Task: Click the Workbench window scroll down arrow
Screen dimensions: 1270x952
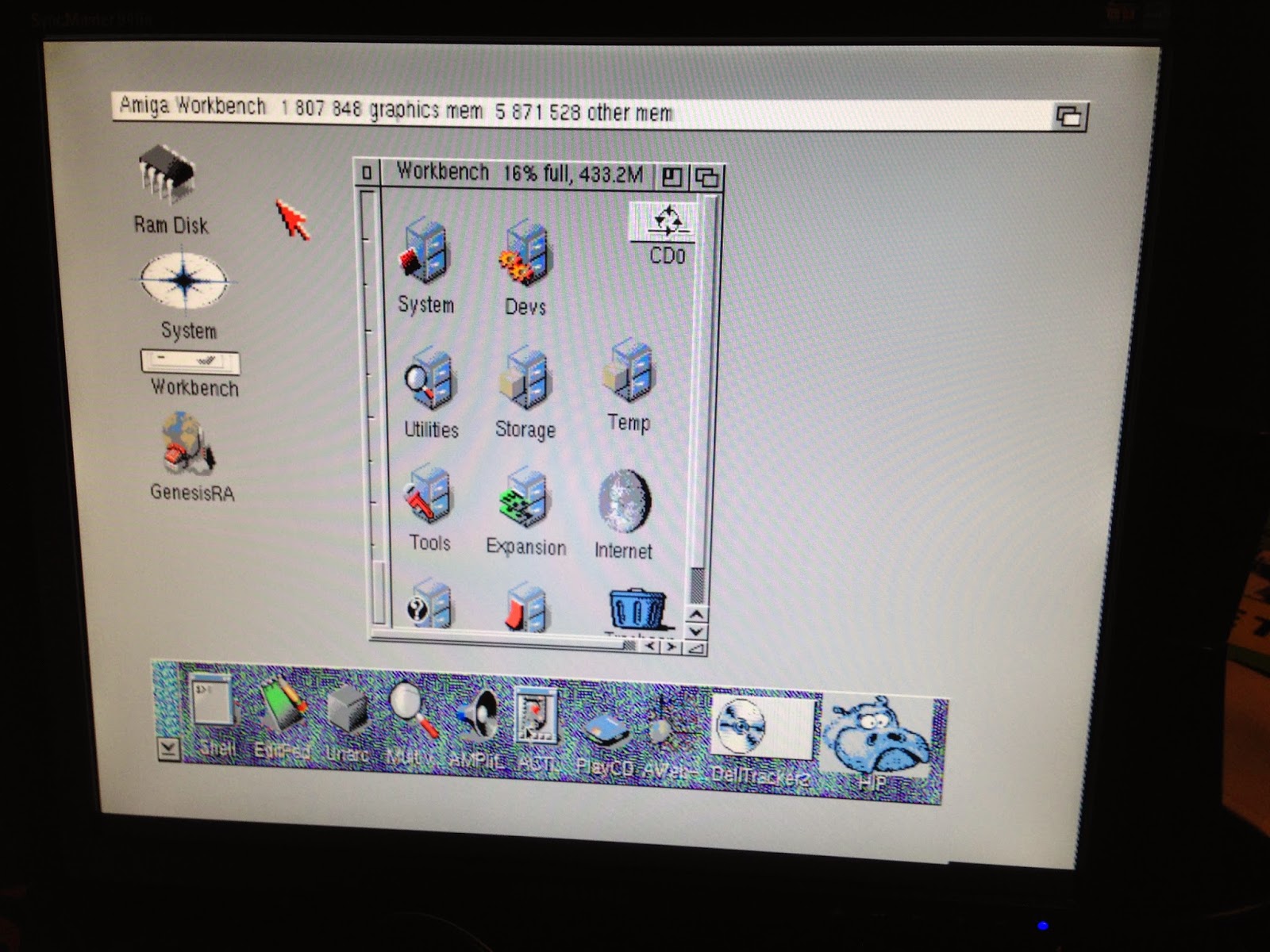Action: (x=696, y=631)
